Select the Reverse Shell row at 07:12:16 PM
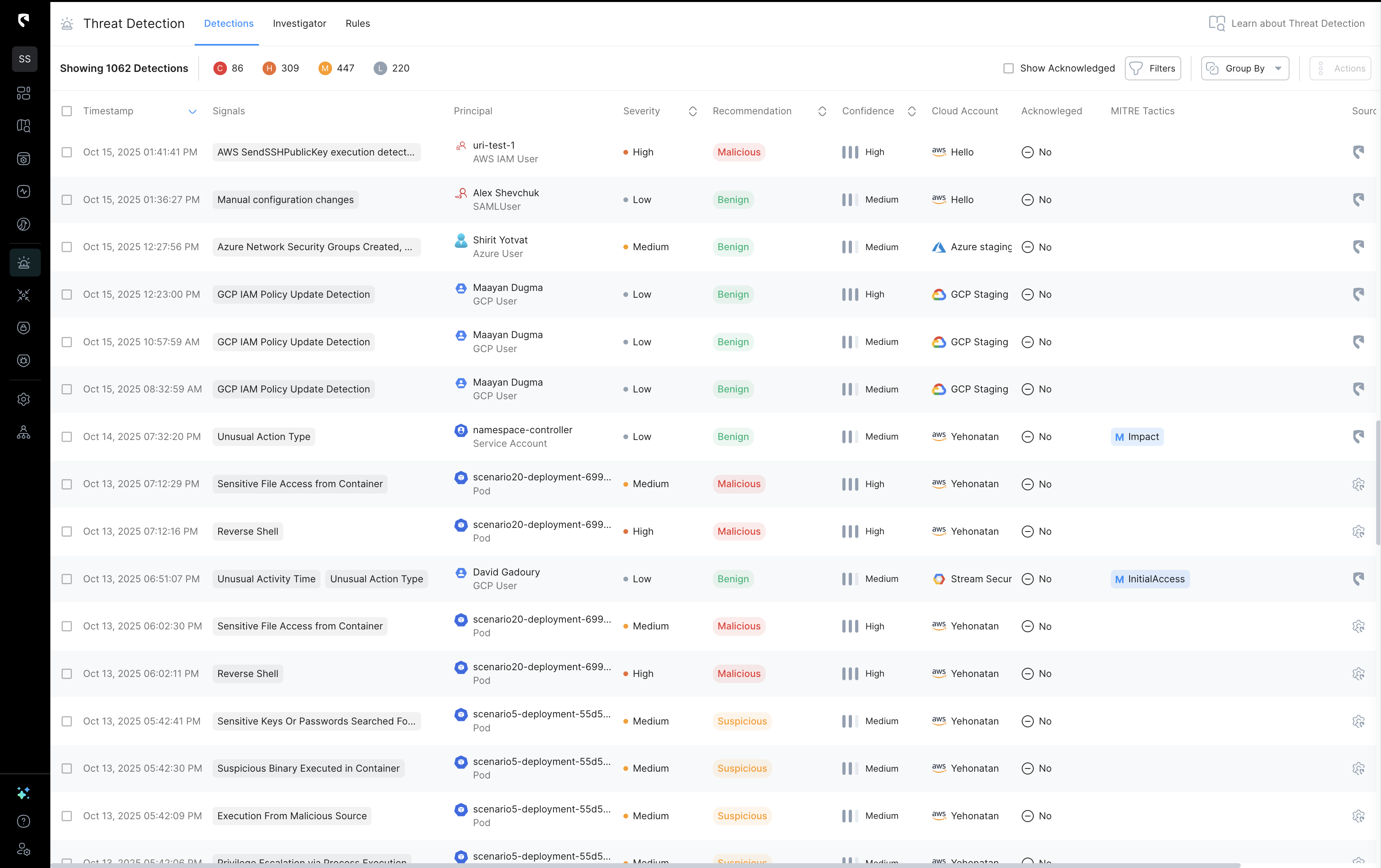The width and height of the screenshot is (1381, 868). [67, 531]
